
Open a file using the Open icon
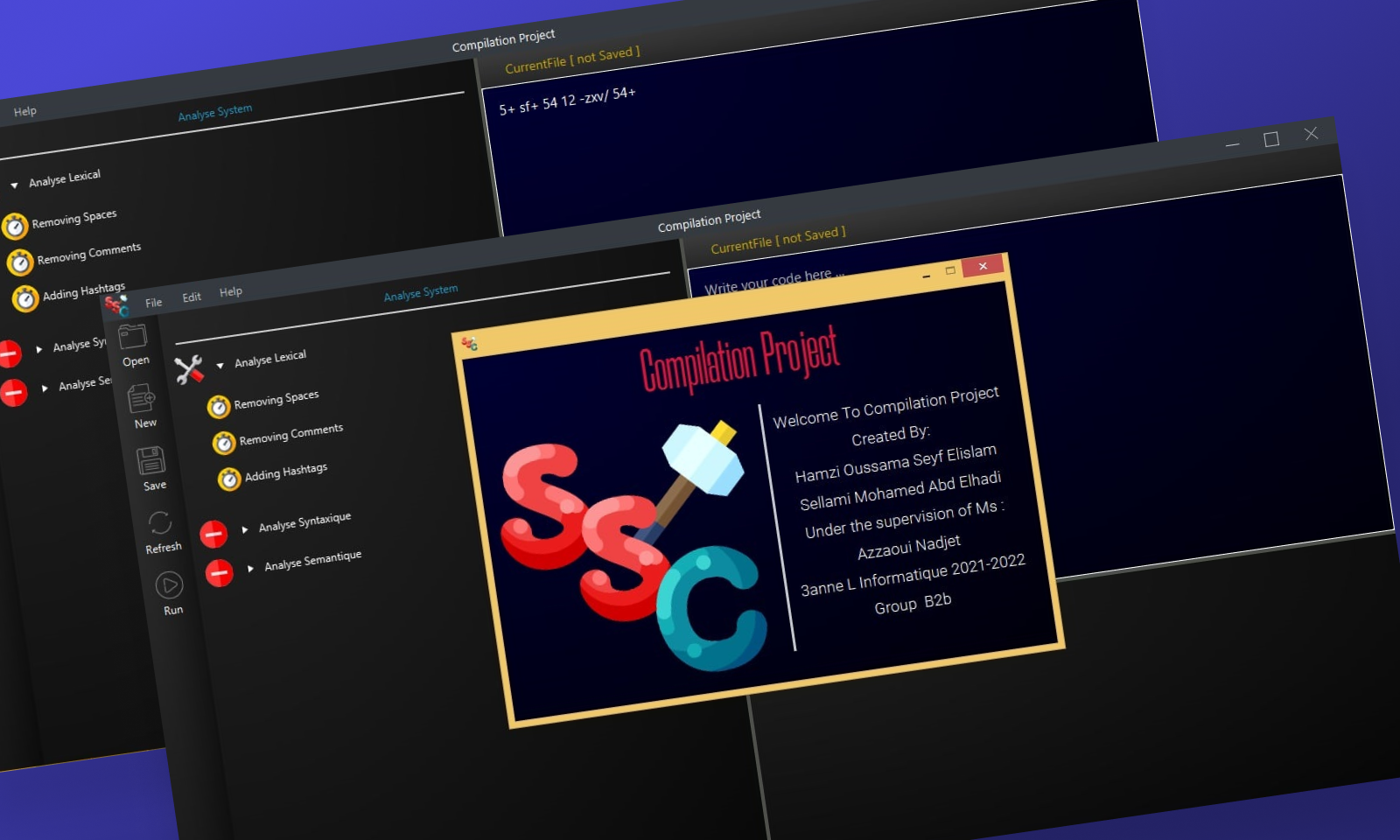tap(133, 337)
